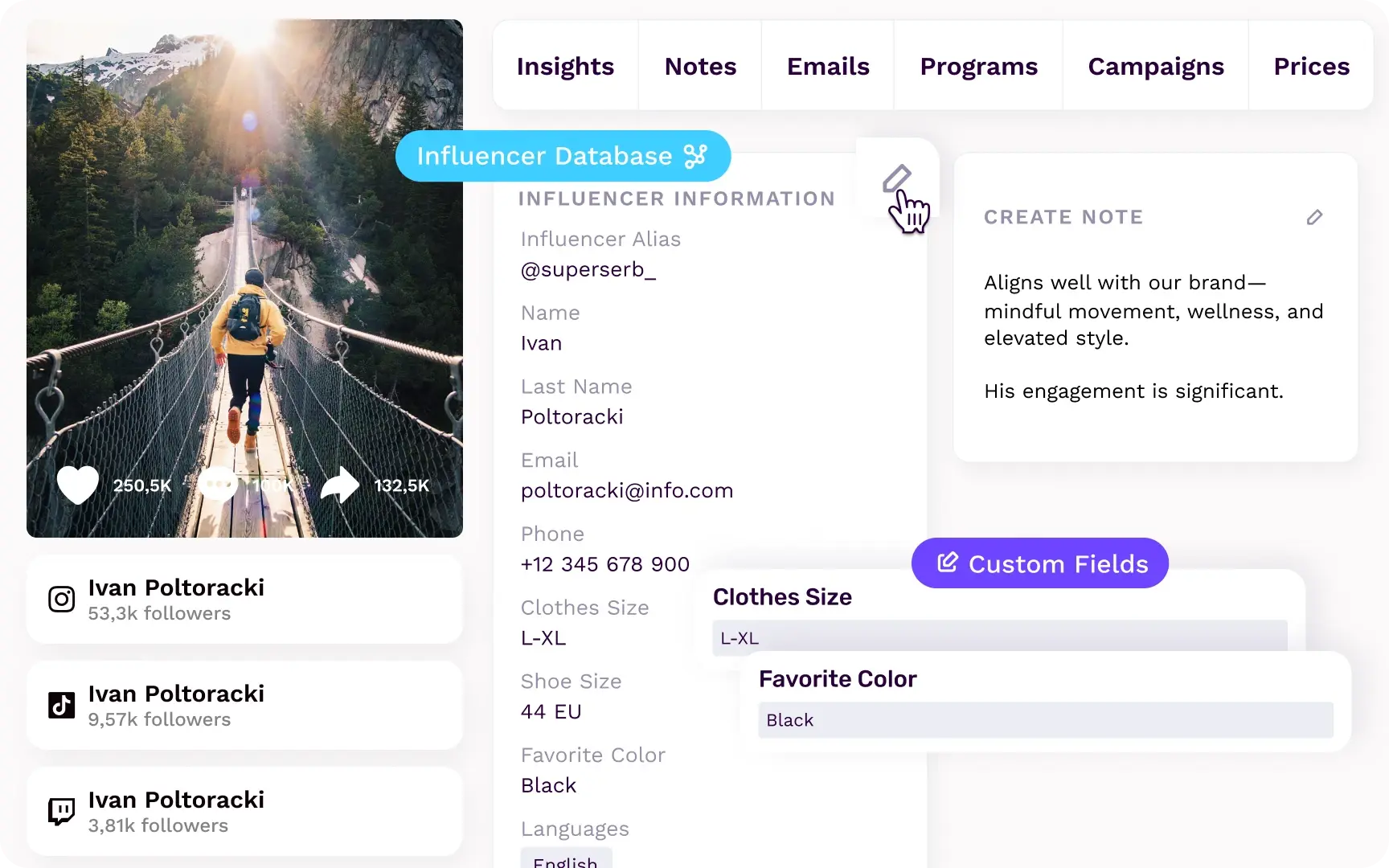This screenshot has height=868, width=1389.
Task: Open the Emails tab
Action: click(x=828, y=66)
